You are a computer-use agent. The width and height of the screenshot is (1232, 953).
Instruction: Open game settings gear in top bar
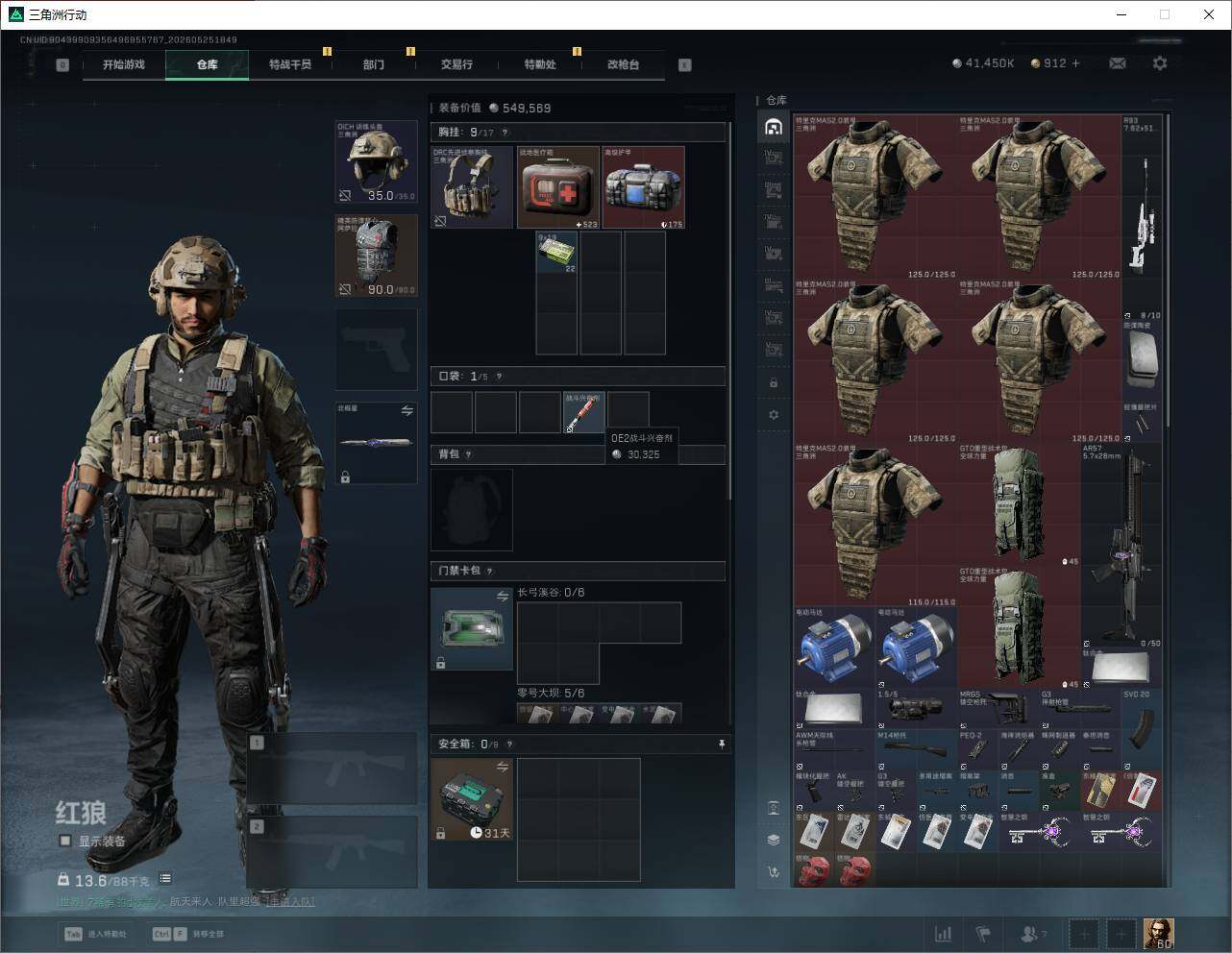click(1160, 63)
